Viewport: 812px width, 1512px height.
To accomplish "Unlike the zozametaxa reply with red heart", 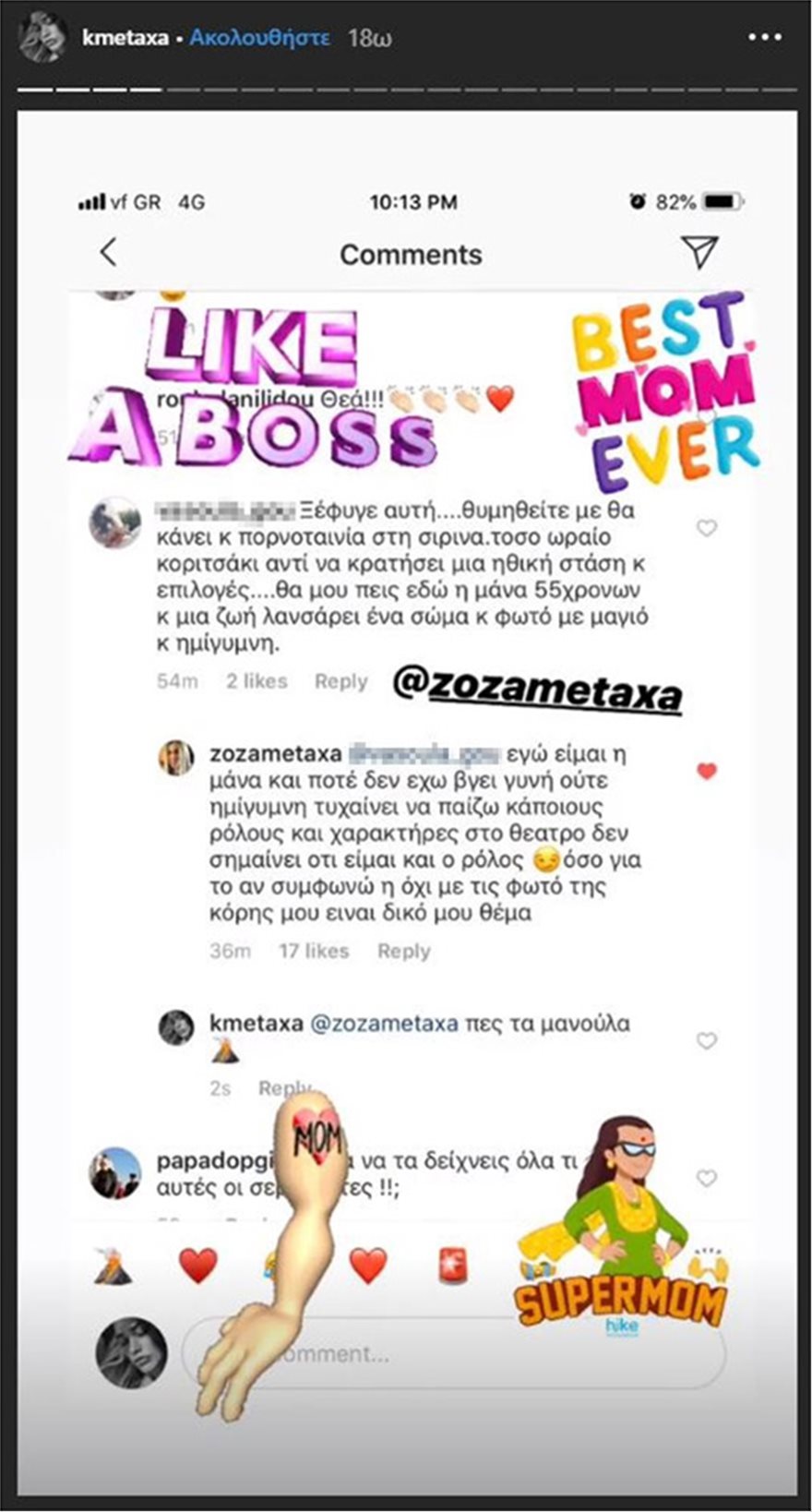I will pos(706,771).
